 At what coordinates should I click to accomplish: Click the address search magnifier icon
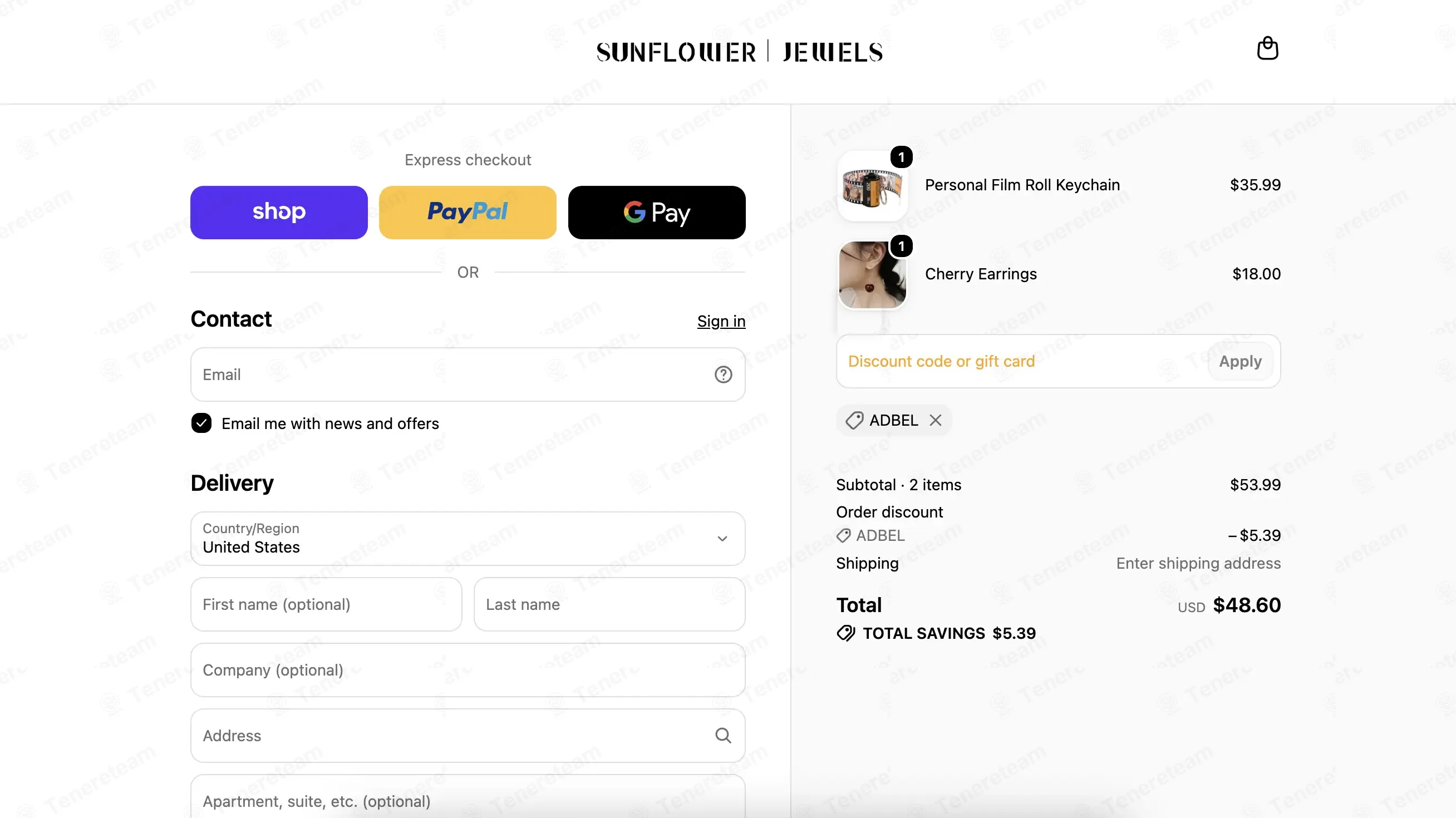(x=723, y=735)
